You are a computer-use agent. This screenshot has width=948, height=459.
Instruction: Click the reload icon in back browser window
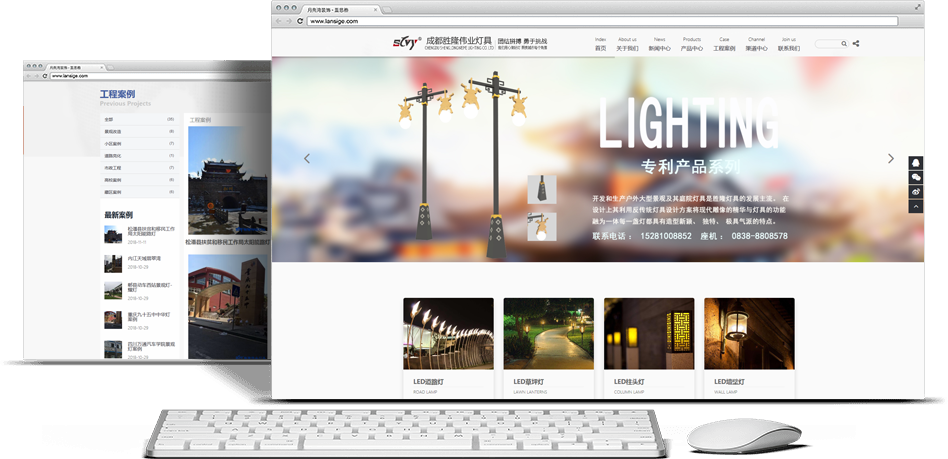[x=45, y=76]
